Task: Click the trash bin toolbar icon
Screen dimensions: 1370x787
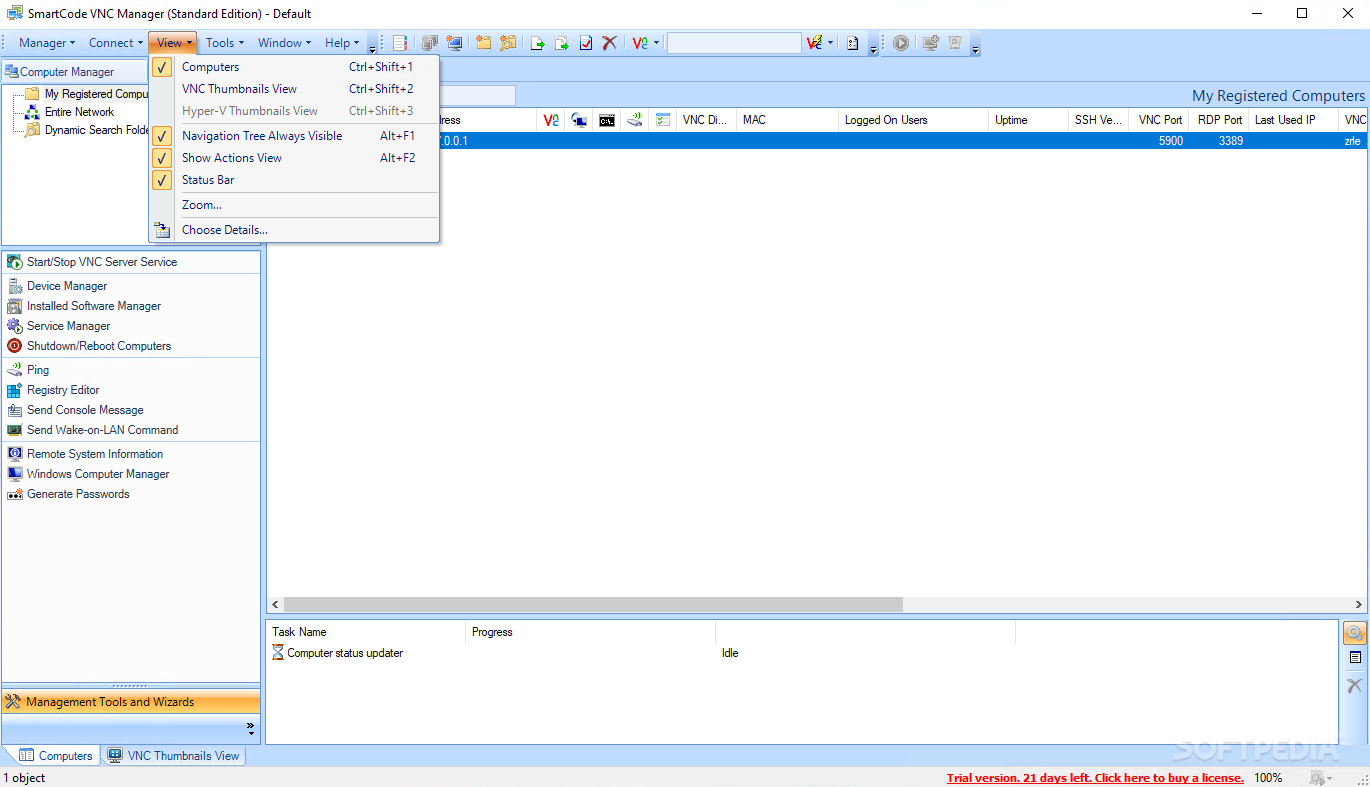Action: click(955, 43)
